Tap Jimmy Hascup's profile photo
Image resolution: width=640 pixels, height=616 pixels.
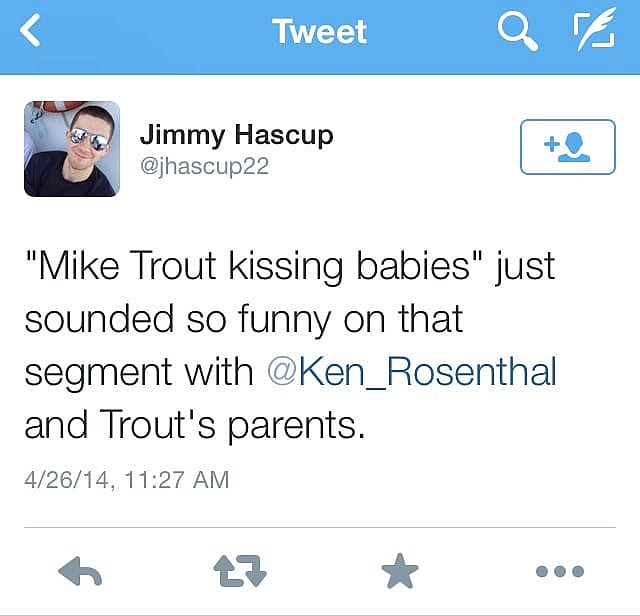72,148
